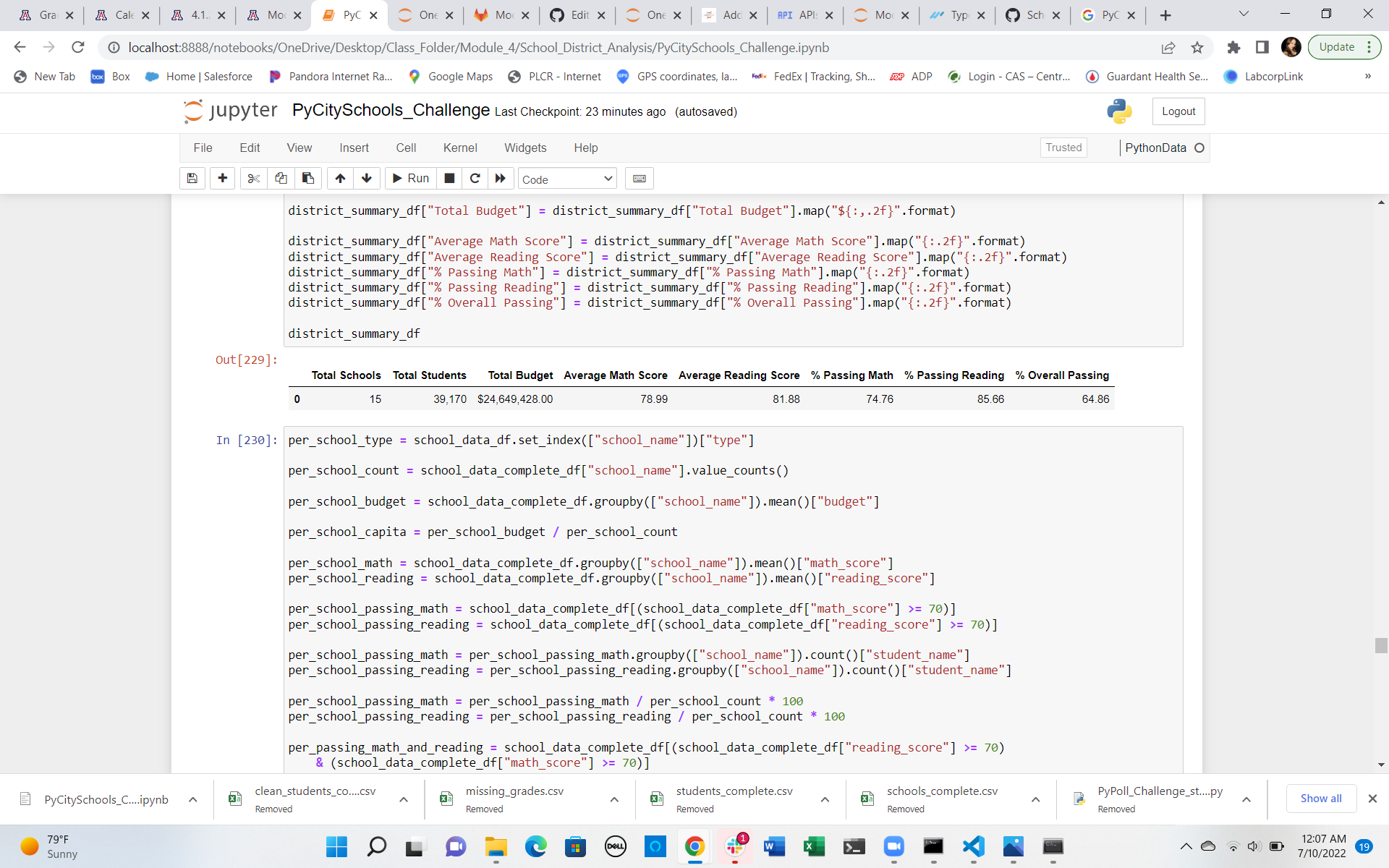
Task: Click the Logout button
Action: 1178,111
